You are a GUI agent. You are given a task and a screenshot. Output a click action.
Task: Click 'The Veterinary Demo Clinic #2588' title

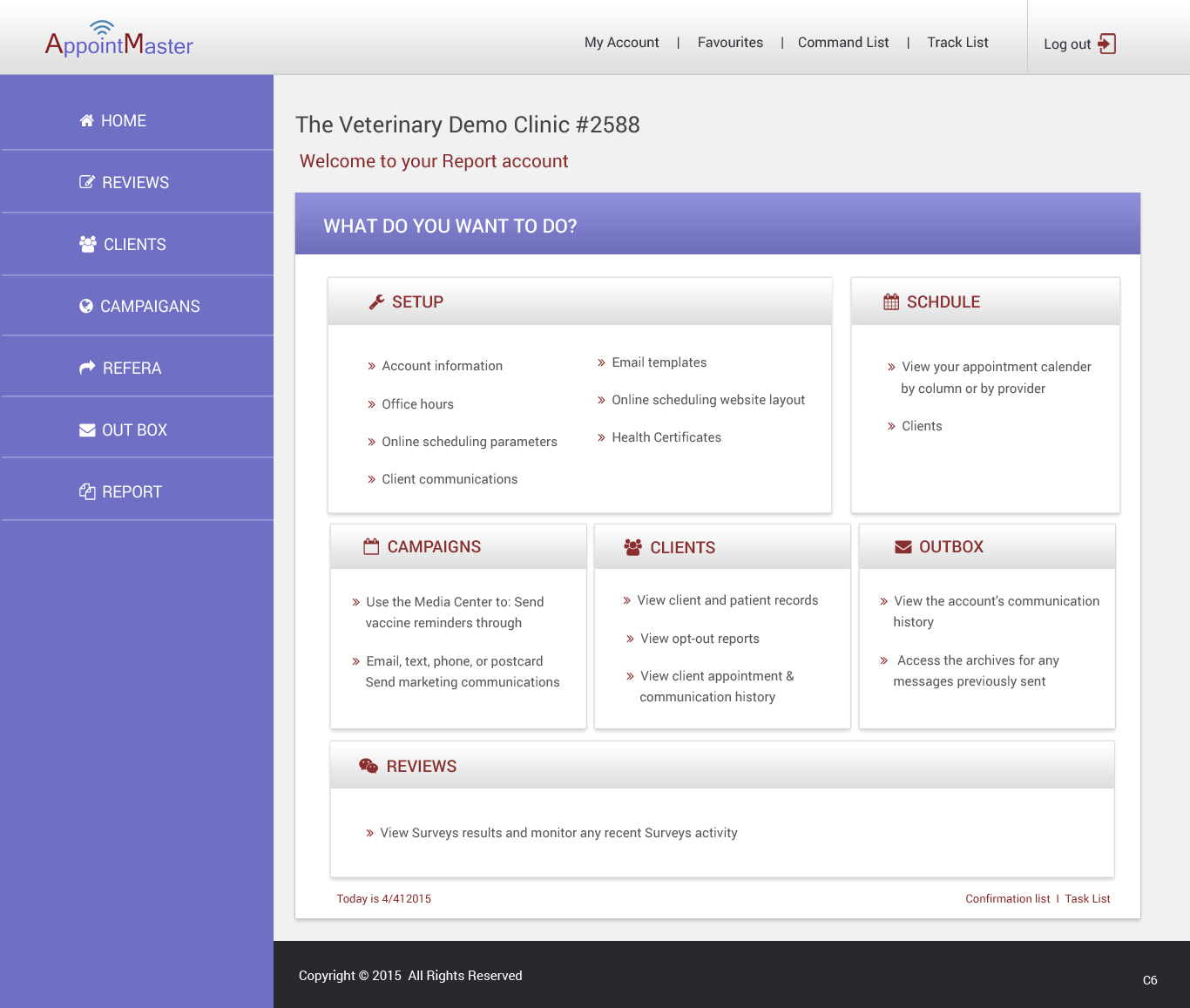[x=468, y=125]
